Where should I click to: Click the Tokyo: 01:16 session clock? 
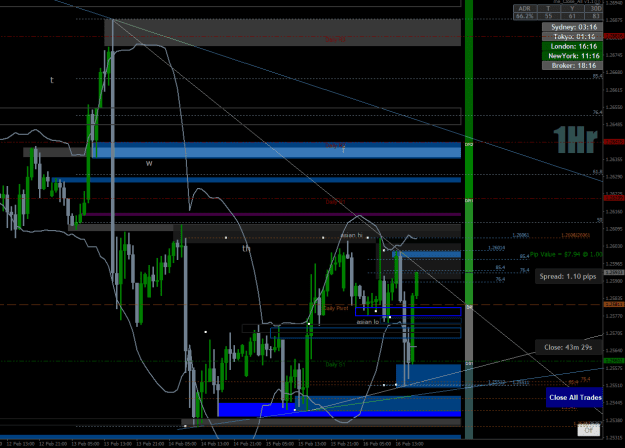click(572, 37)
